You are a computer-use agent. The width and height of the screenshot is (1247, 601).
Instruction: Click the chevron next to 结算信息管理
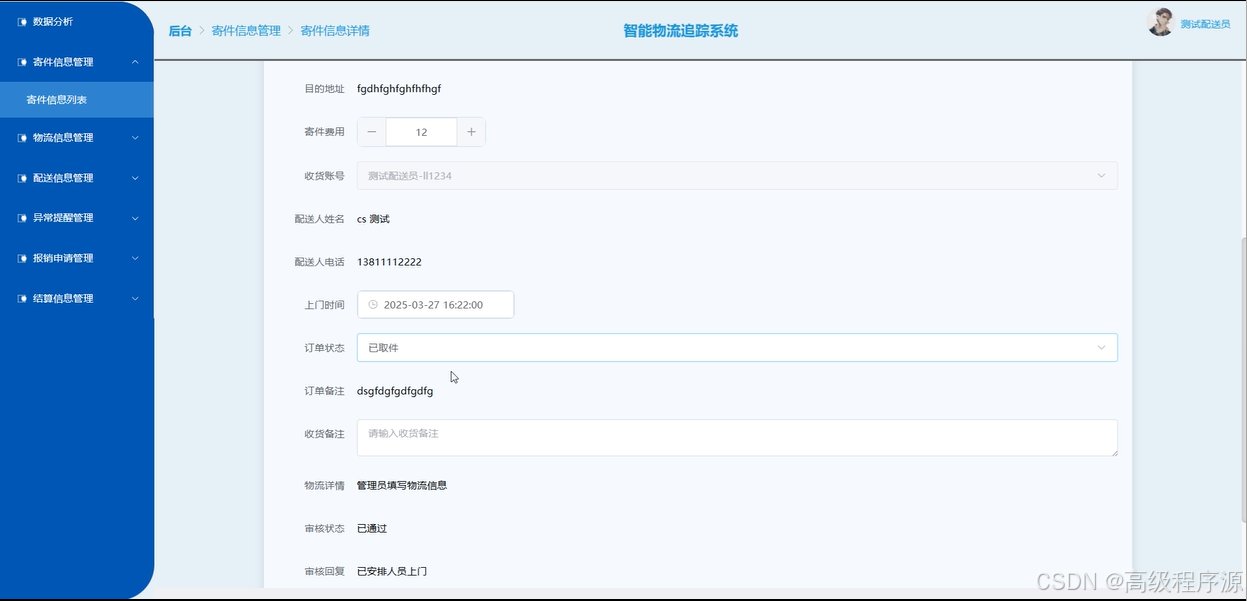135,298
